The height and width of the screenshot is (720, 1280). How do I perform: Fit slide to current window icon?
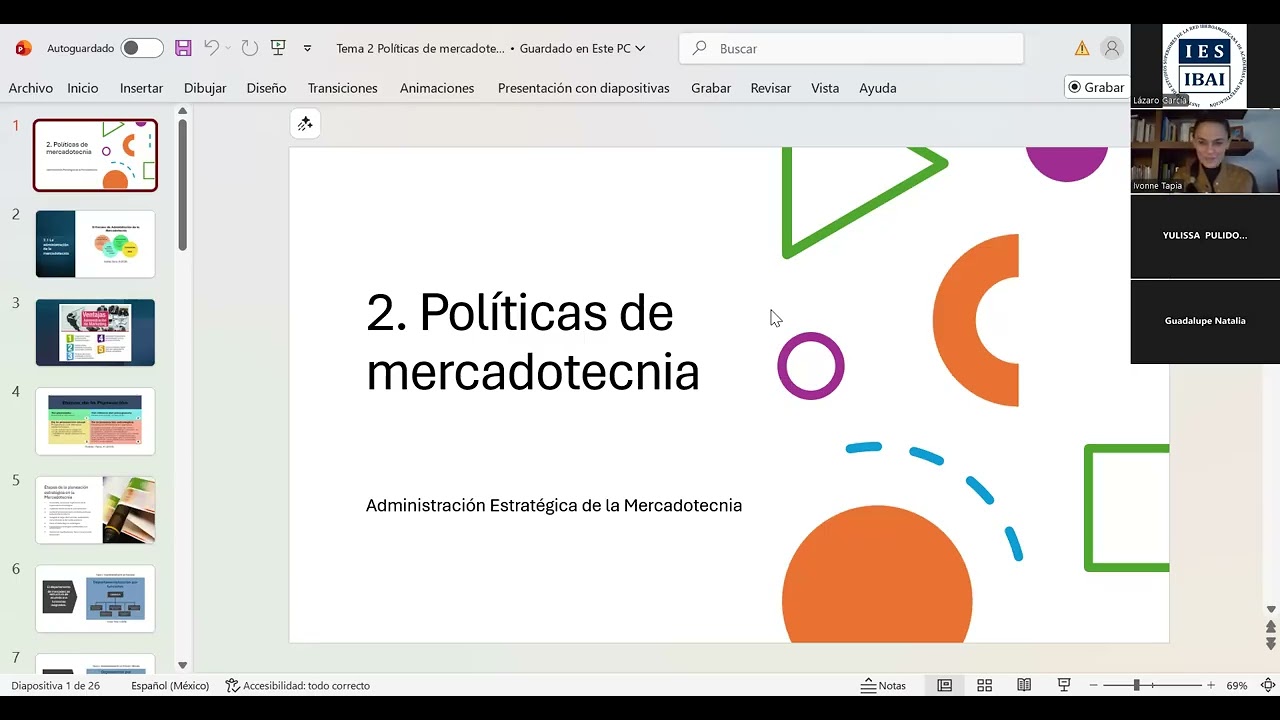click(x=1268, y=686)
